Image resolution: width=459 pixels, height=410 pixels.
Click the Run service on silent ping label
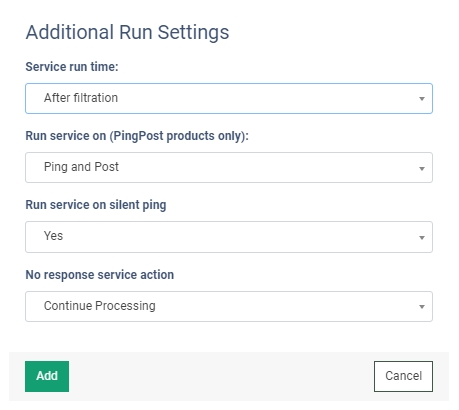(x=96, y=205)
